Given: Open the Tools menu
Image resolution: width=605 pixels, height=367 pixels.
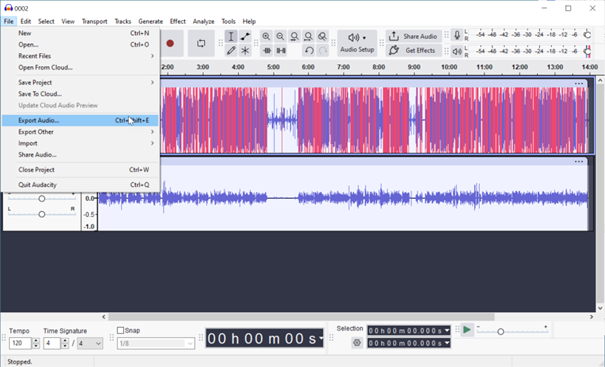Looking at the screenshot, I should (228, 21).
